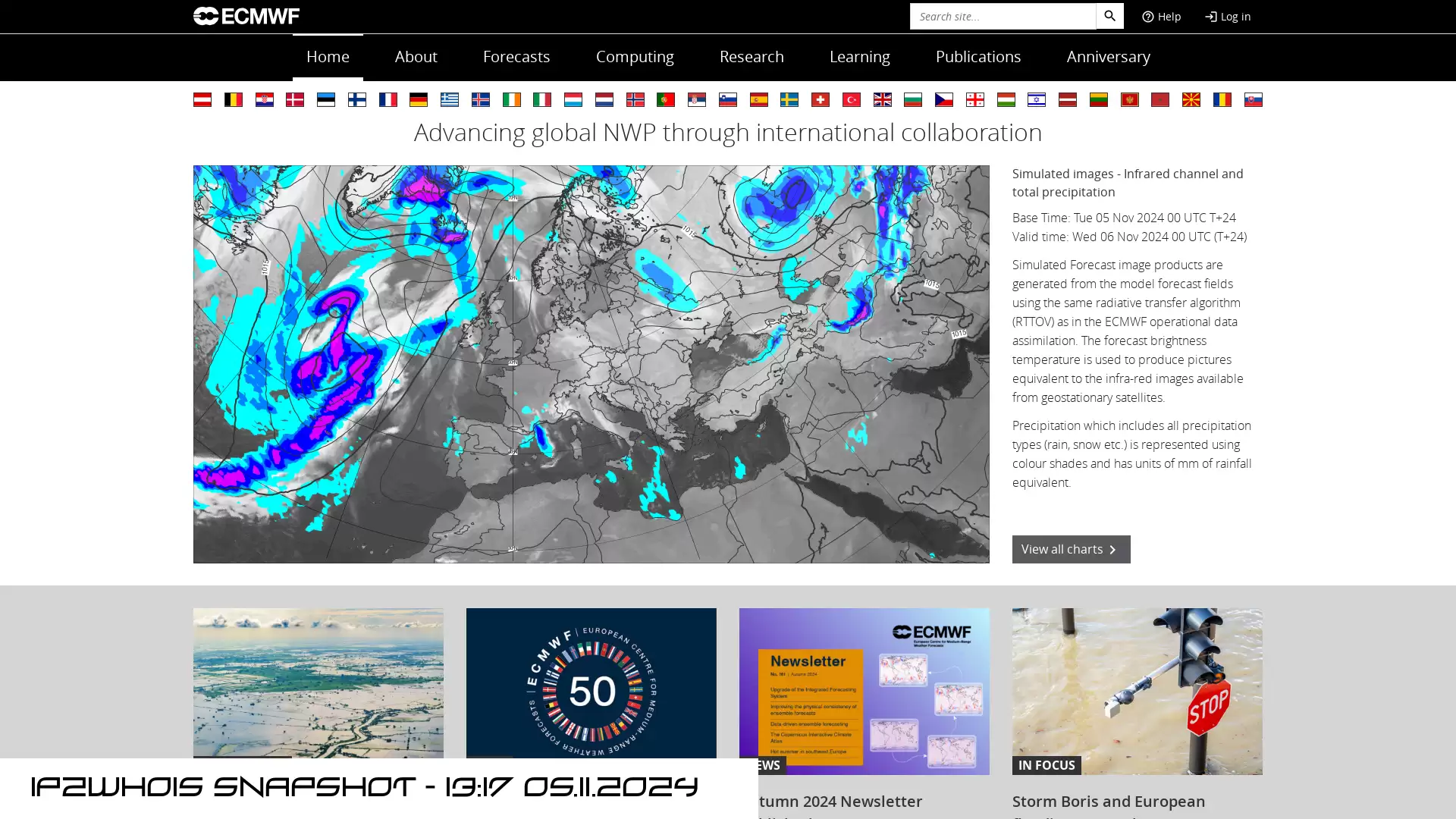Click the Turkish flag icon
This screenshot has height=819, width=1456.
[x=851, y=99]
